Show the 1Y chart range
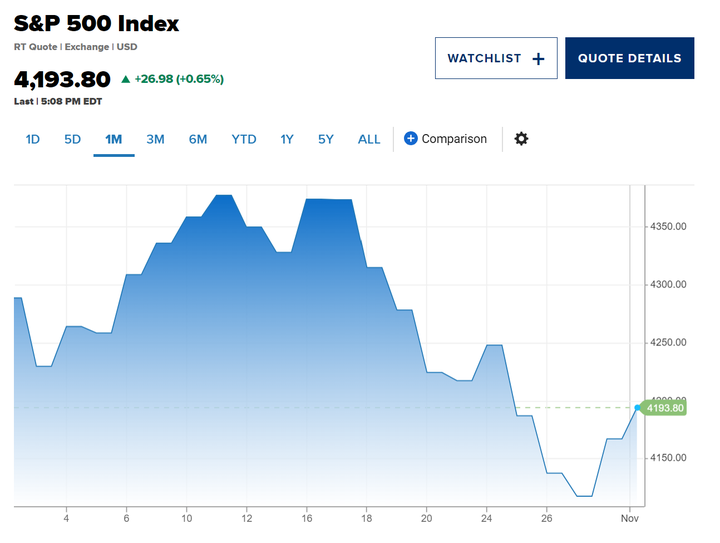Screen dimensions: 720x543 point(287,139)
